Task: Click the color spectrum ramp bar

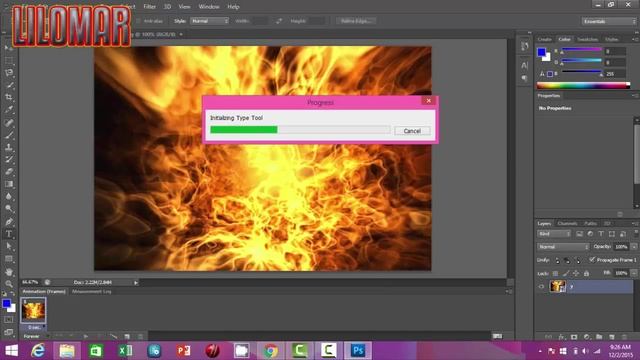Action: pos(583,85)
